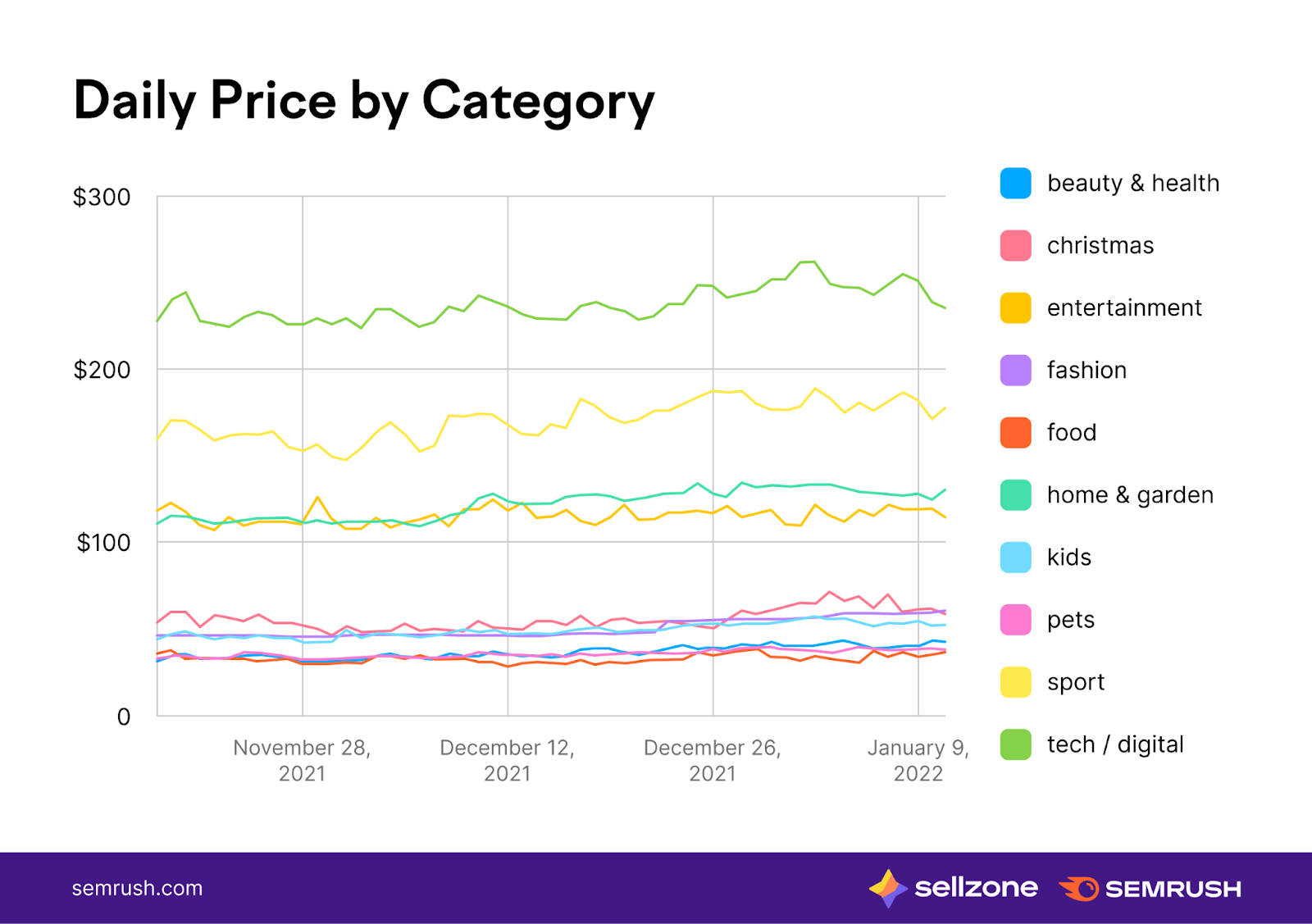Click the "Daily Price by Category" title
This screenshot has width=1312, height=924.
(364, 101)
